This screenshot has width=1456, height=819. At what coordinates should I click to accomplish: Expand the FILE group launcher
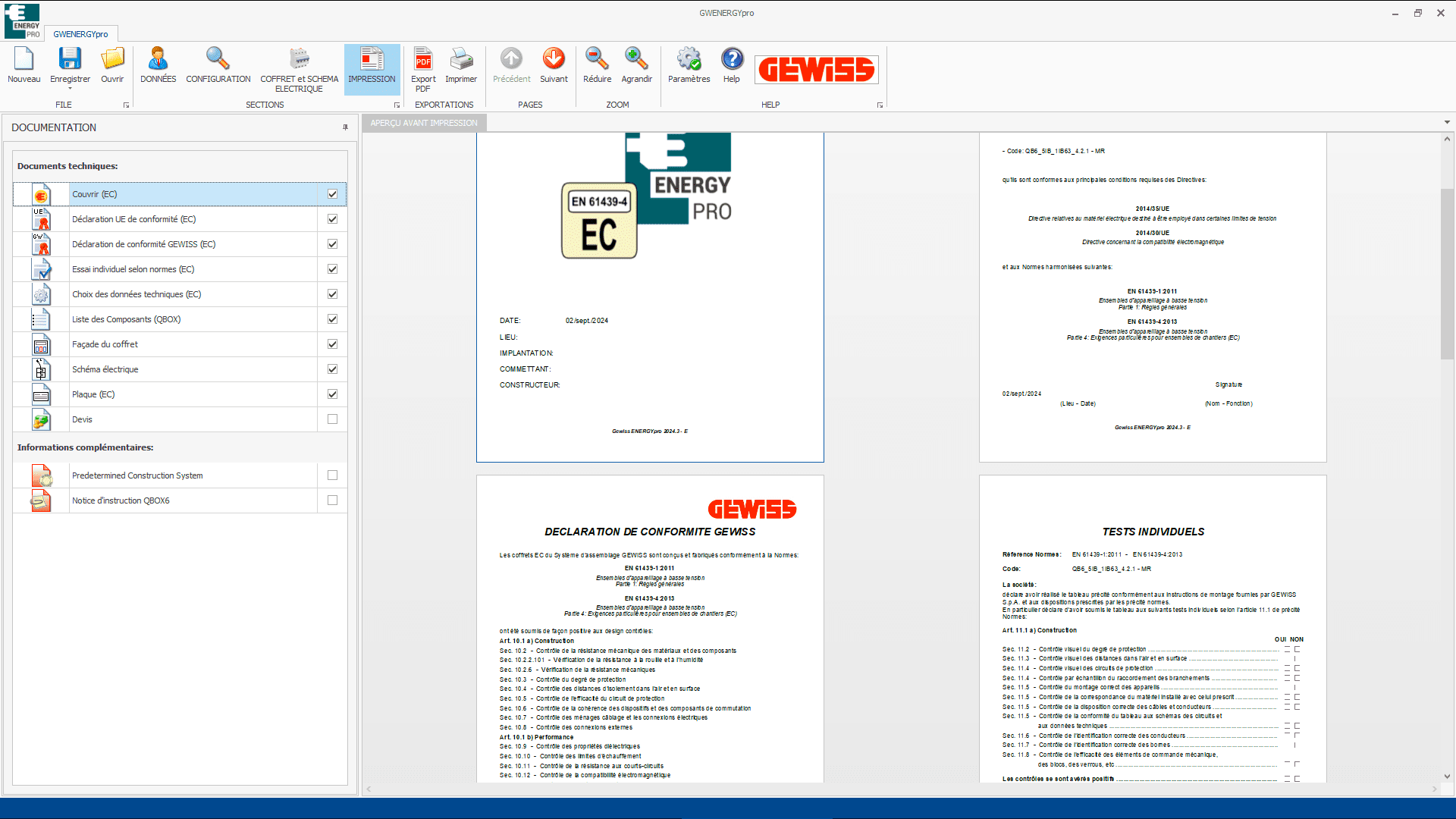126,105
